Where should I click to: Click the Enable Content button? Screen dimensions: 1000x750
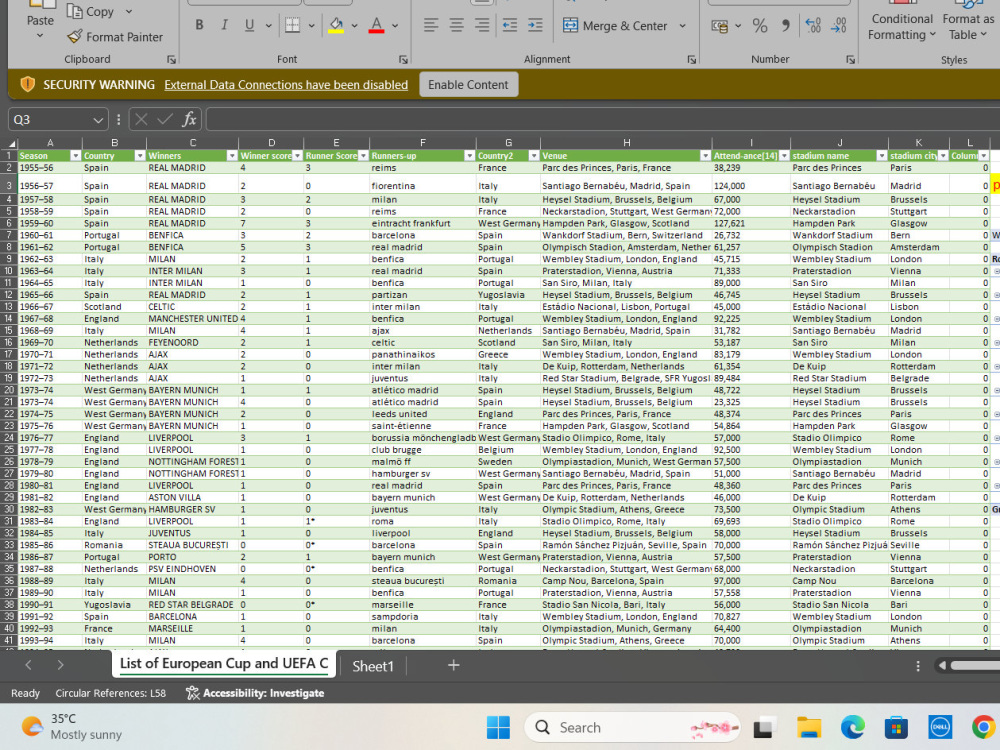pyautogui.click(x=468, y=84)
